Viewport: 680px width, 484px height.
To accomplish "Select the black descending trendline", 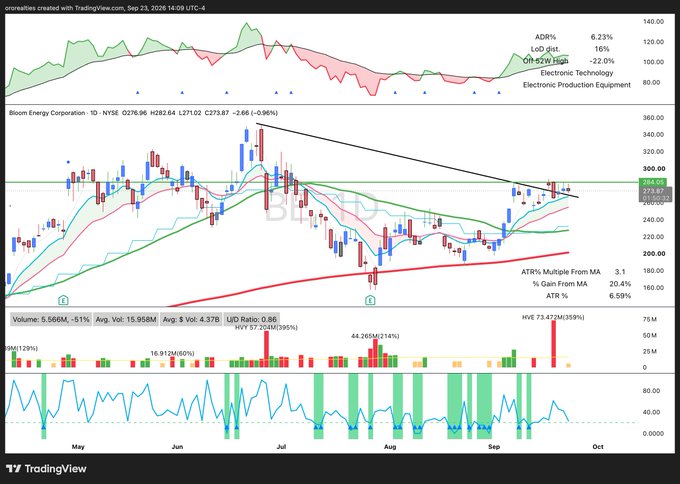I will 416,160.
